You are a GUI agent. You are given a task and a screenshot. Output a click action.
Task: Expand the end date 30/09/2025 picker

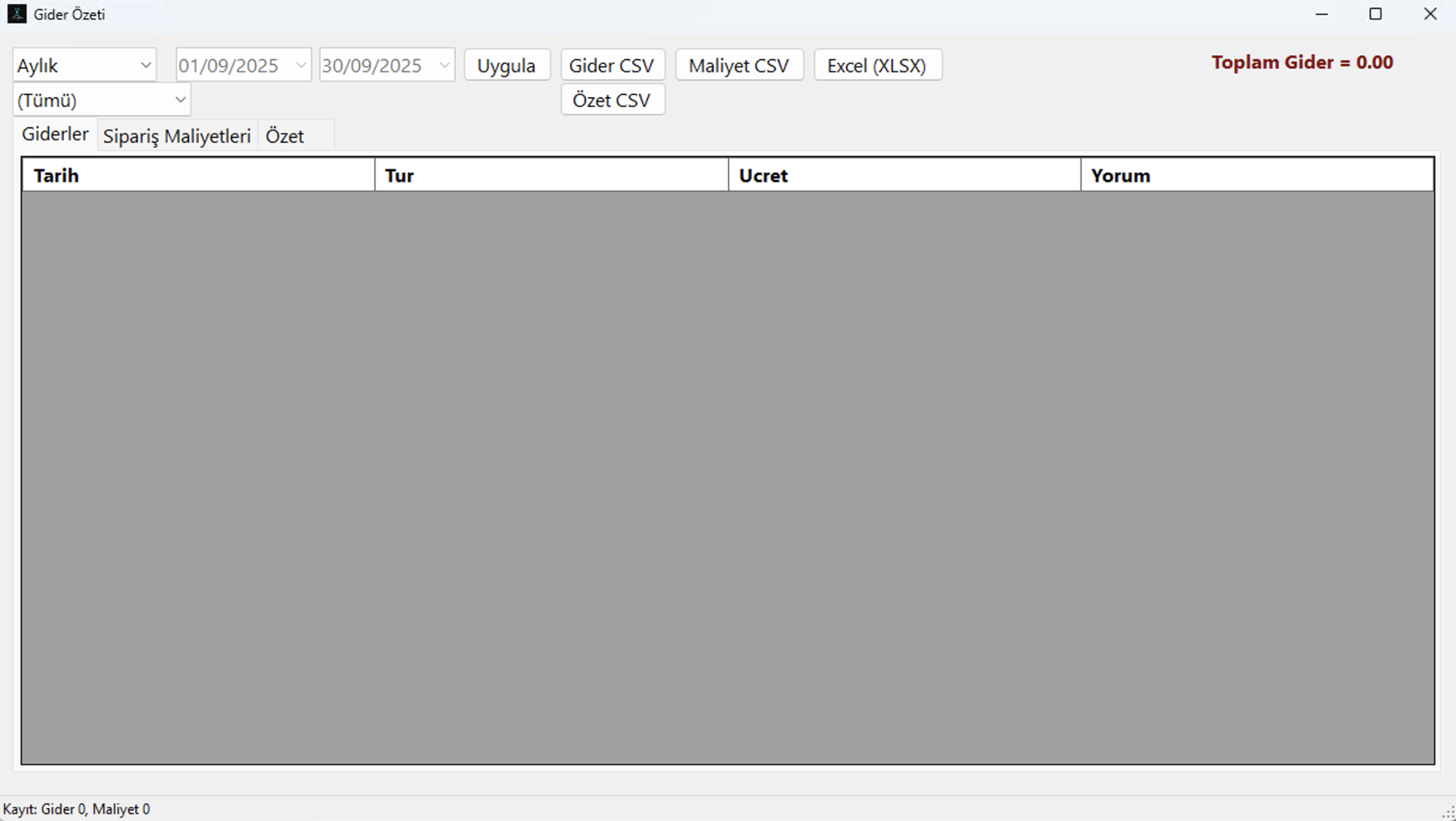444,66
